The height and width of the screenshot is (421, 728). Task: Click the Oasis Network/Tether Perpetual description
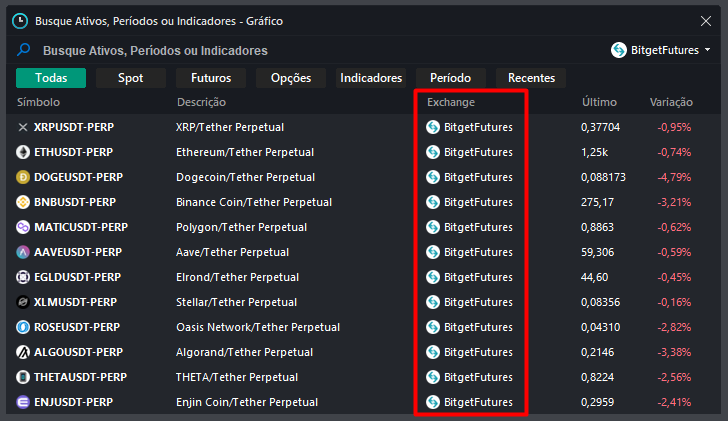[x=258, y=327]
